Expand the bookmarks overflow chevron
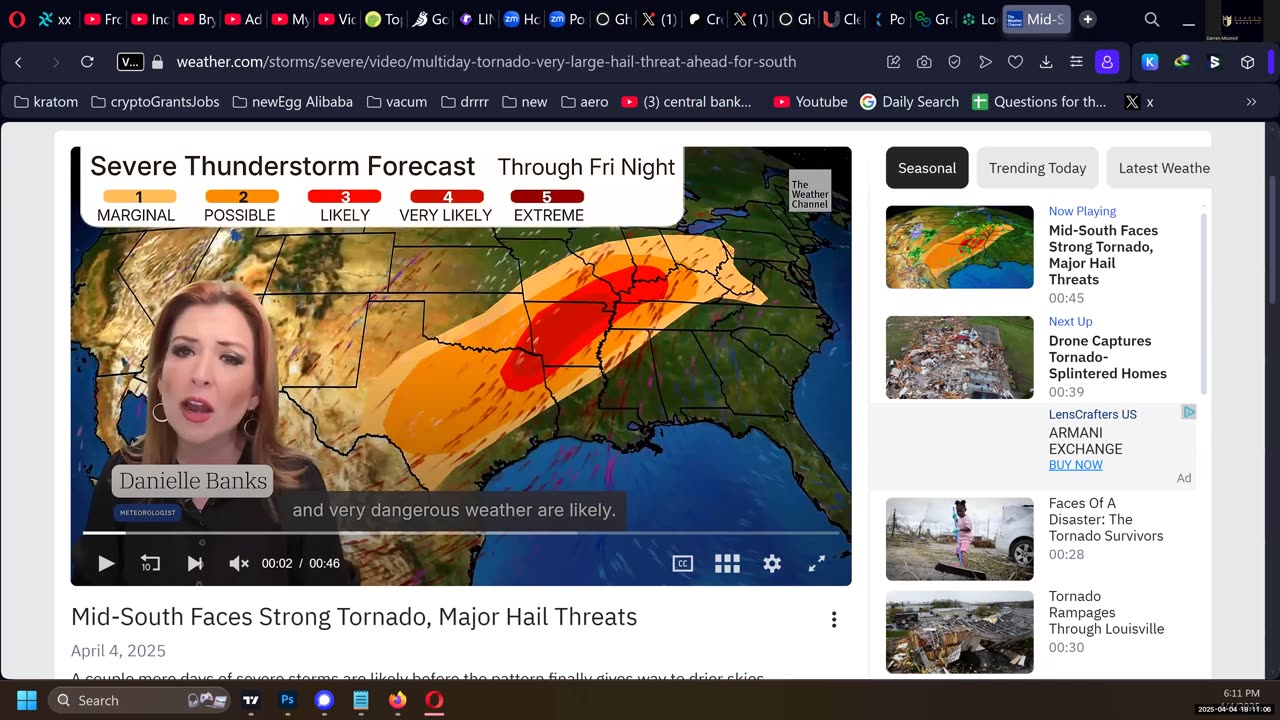 coord(1251,102)
